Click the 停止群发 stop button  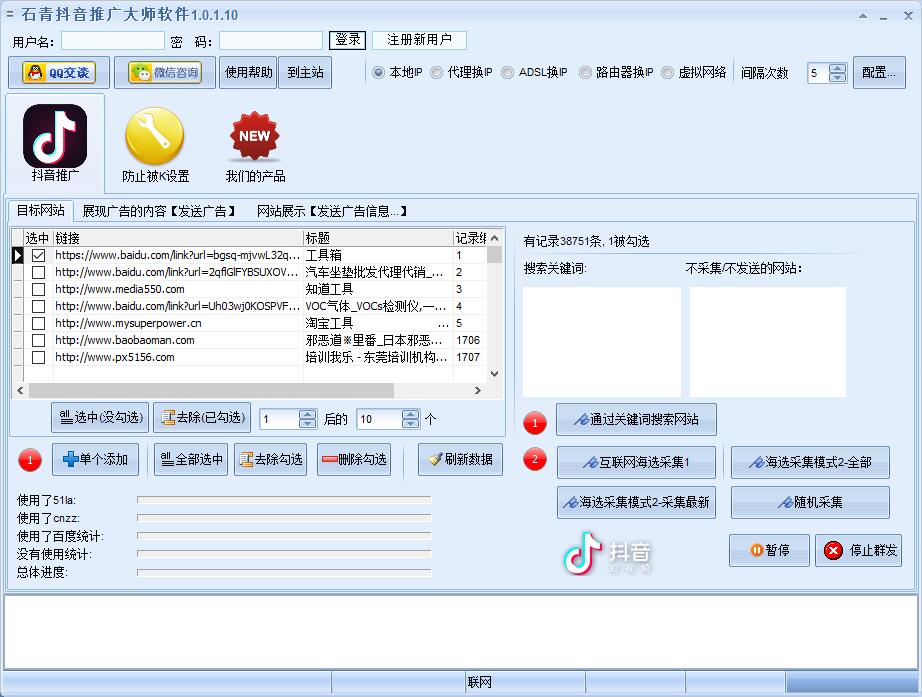click(858, 551)
